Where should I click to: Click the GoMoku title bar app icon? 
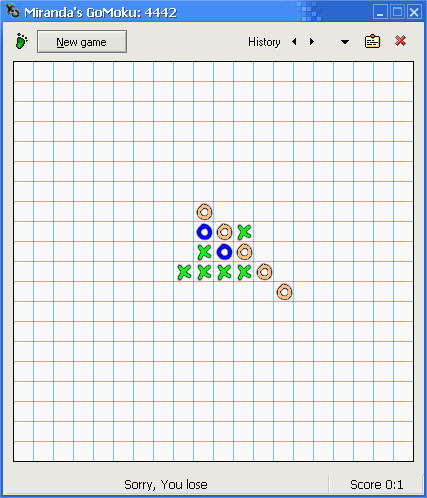click(12, 11)
